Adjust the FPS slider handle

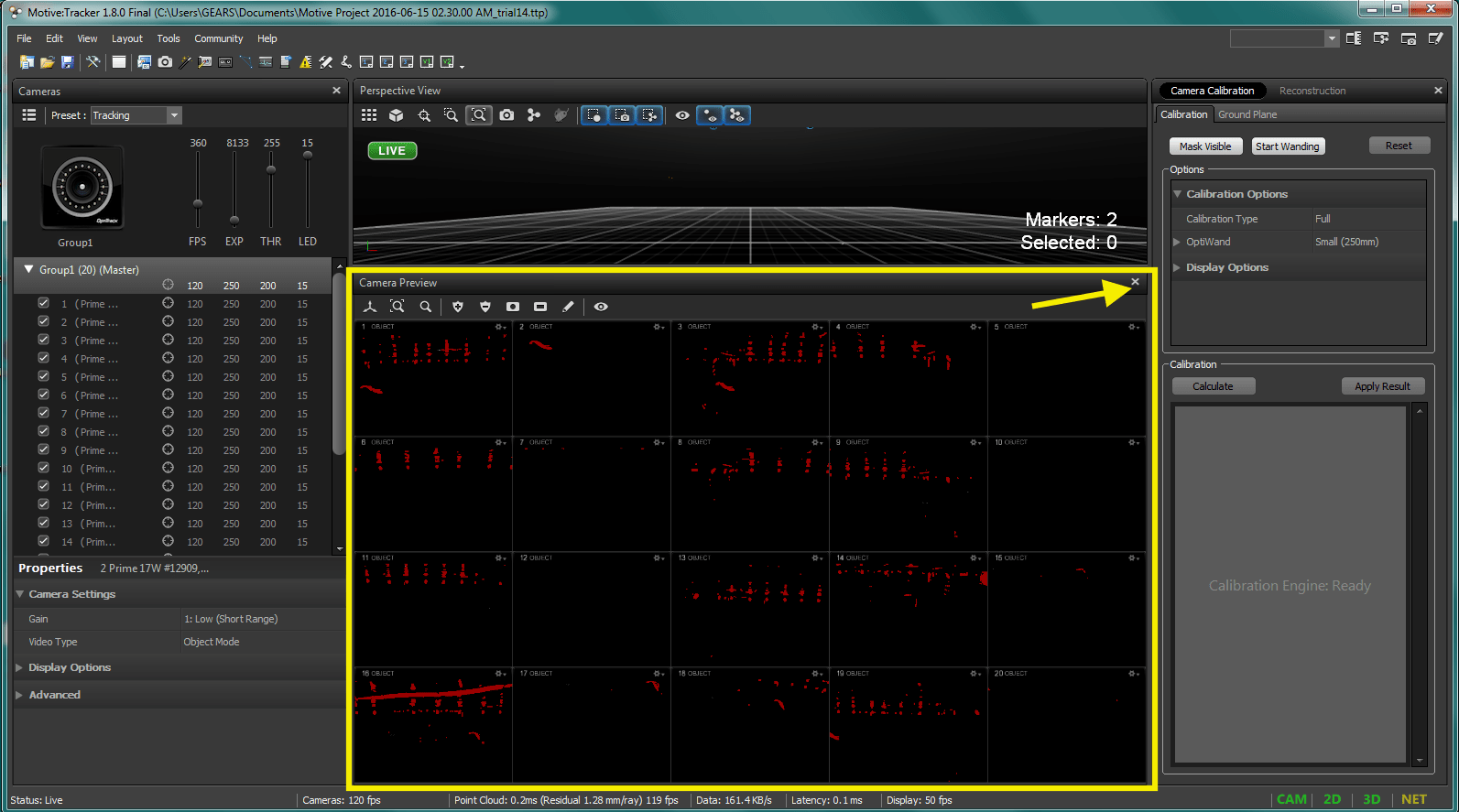[198, 203]
